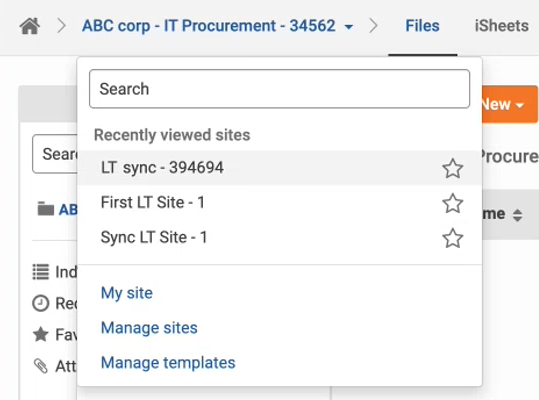Star the Sync LT Site - 1 entry
Screen dimensions: 539x400
[452, 238]
